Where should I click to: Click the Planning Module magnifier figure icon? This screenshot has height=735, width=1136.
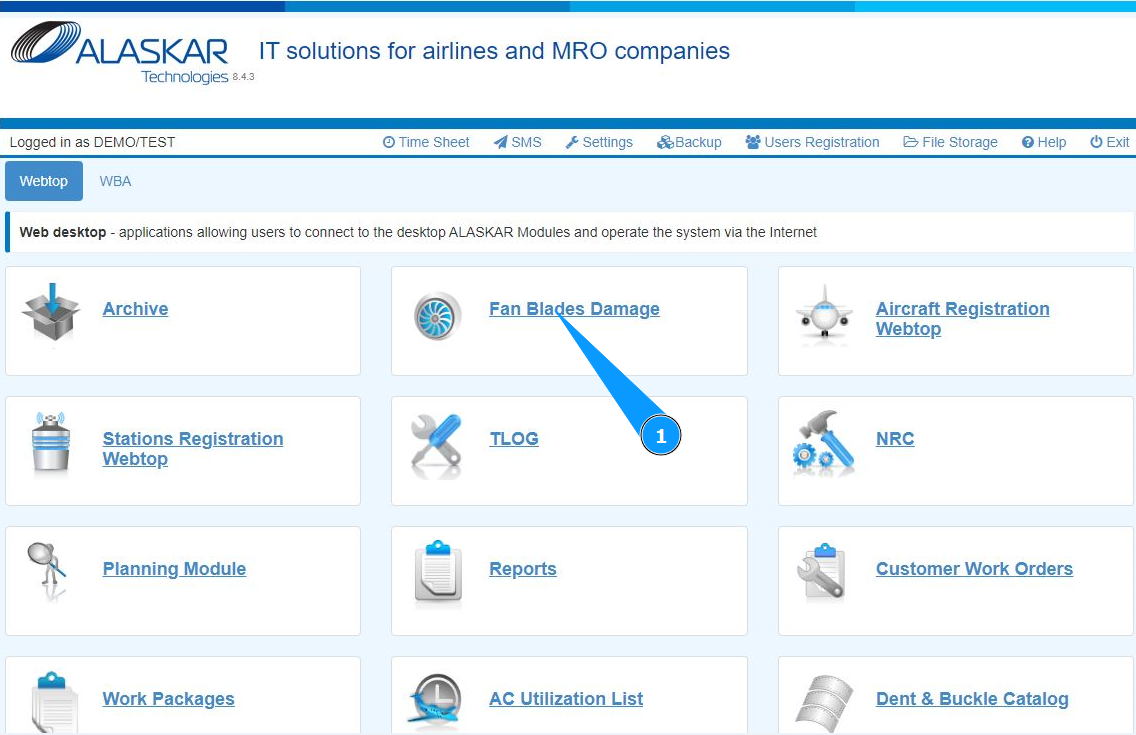coord(47,572)
